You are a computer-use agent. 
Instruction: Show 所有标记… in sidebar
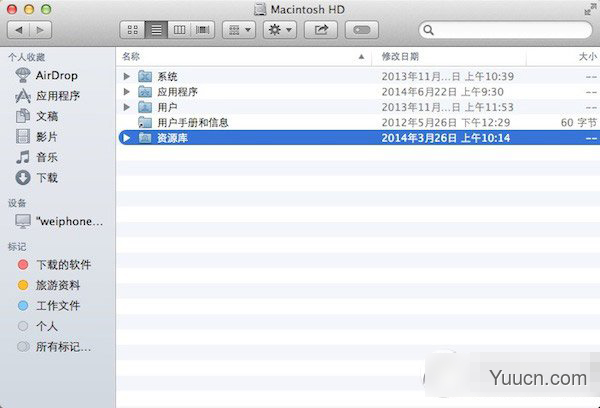[x=54, y=347]
